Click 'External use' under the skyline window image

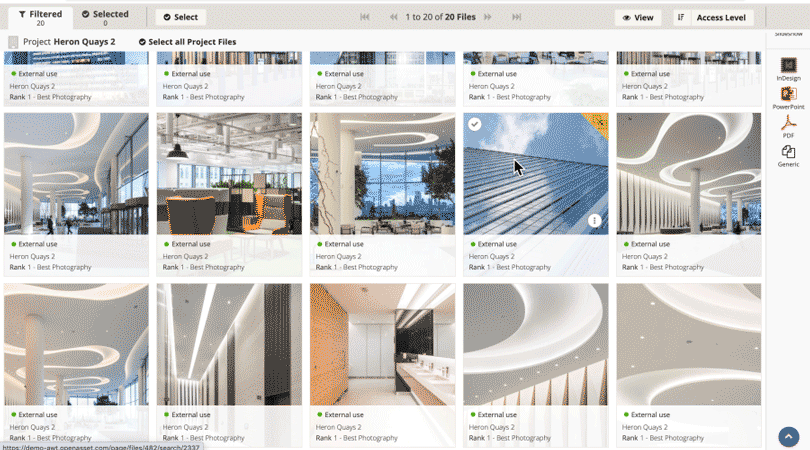tap(344, 244)
